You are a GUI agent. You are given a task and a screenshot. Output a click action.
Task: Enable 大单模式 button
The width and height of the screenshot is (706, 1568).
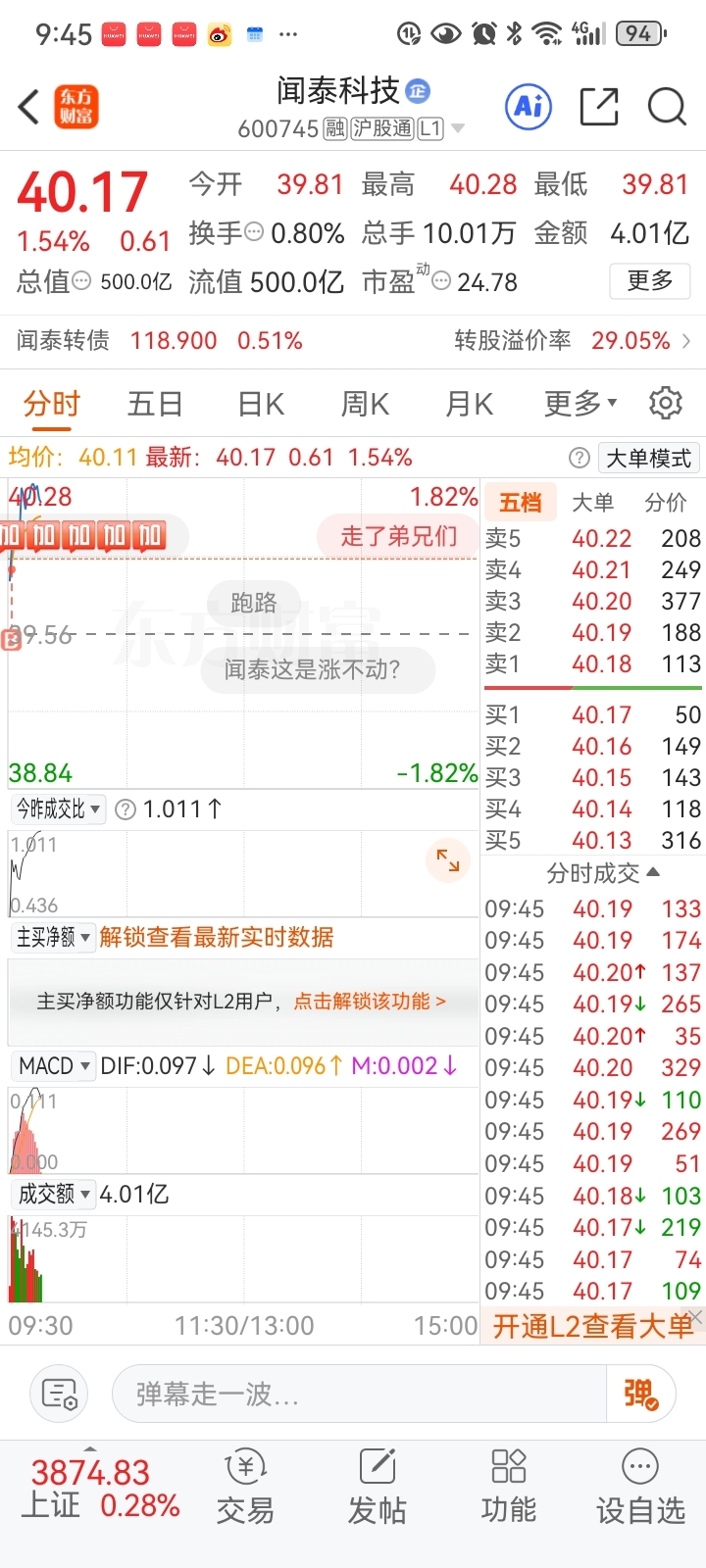coord(649,458)
